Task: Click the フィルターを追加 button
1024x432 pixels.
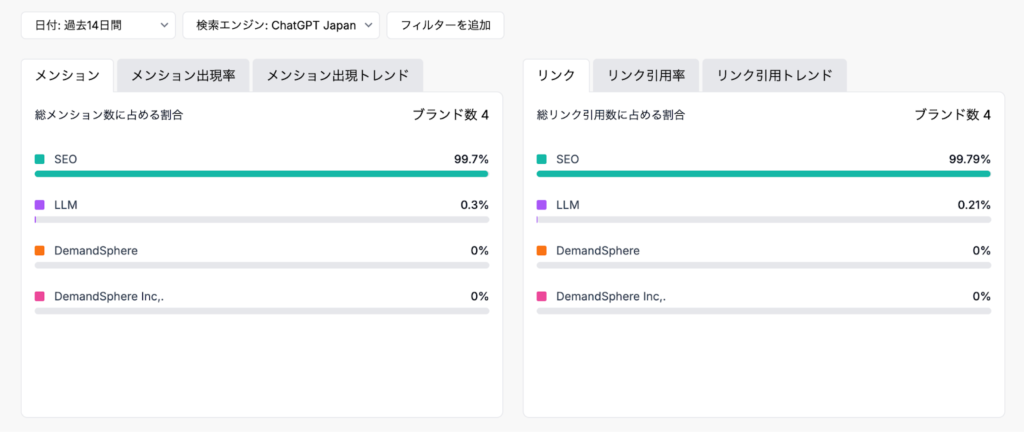Action: click(x=445, y=25)
